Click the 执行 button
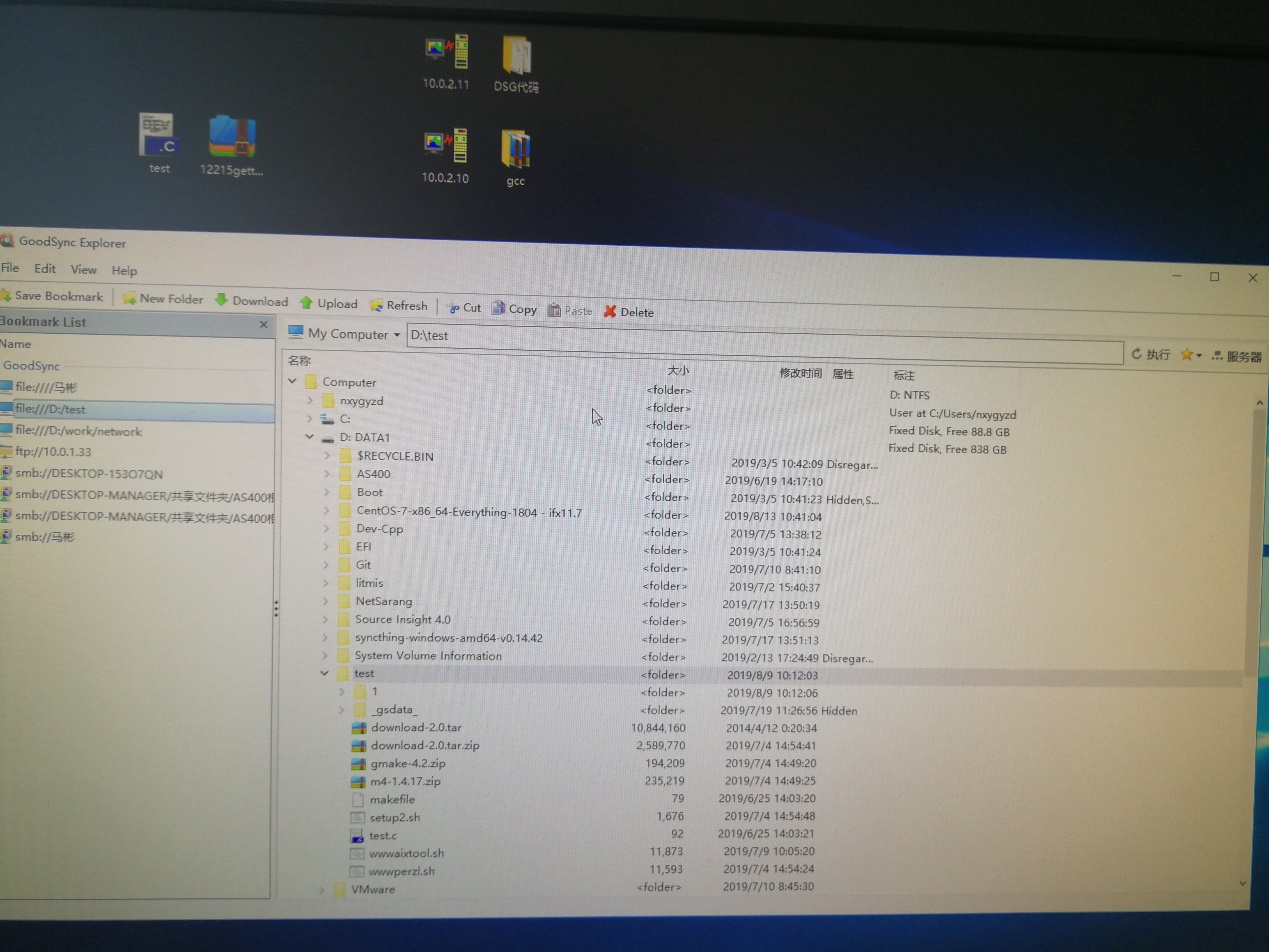The image size is (1269, 952). [x=1150, y=354]
